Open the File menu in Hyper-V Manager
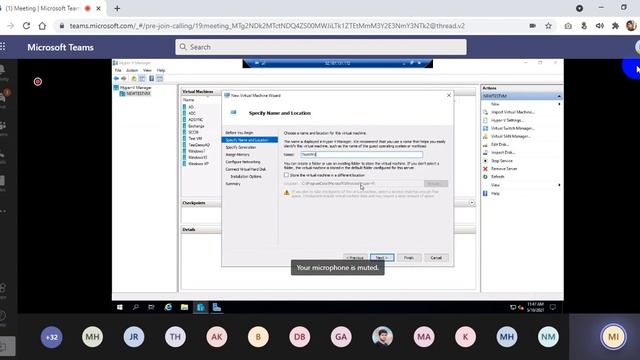This screenshot has width=640, height=360. pyautogui.click(x=118, y=70)
